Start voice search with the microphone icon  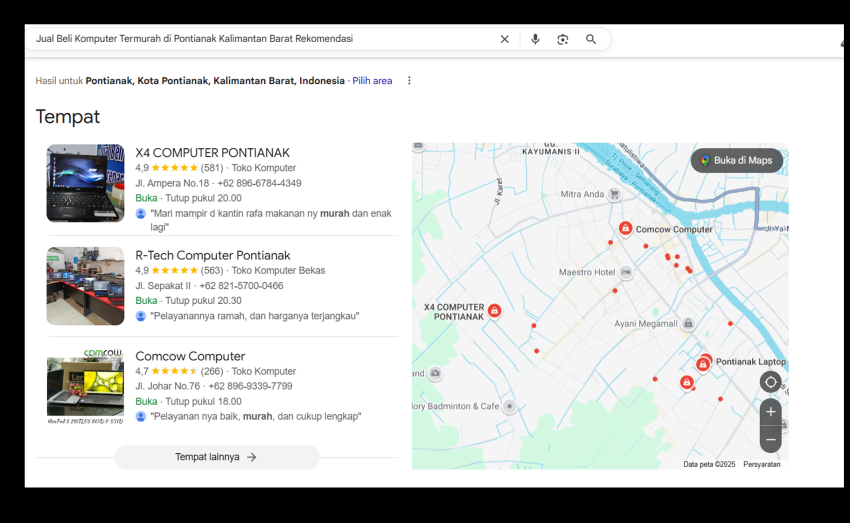click(x=535, y=39)
